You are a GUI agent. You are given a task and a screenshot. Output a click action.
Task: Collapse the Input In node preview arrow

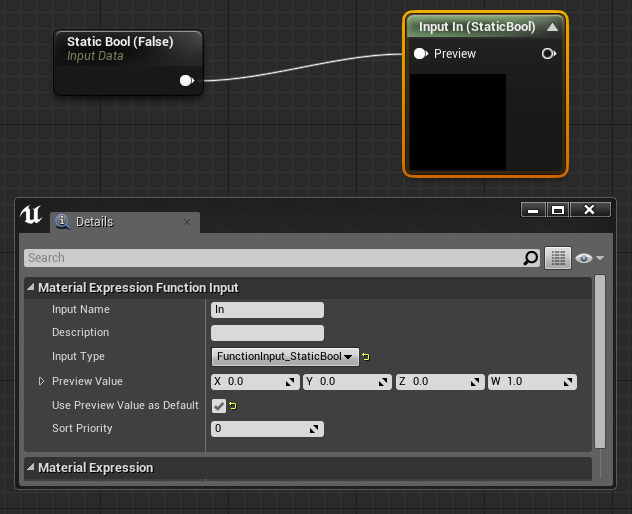pyautogui.click(x=551, y=27)
